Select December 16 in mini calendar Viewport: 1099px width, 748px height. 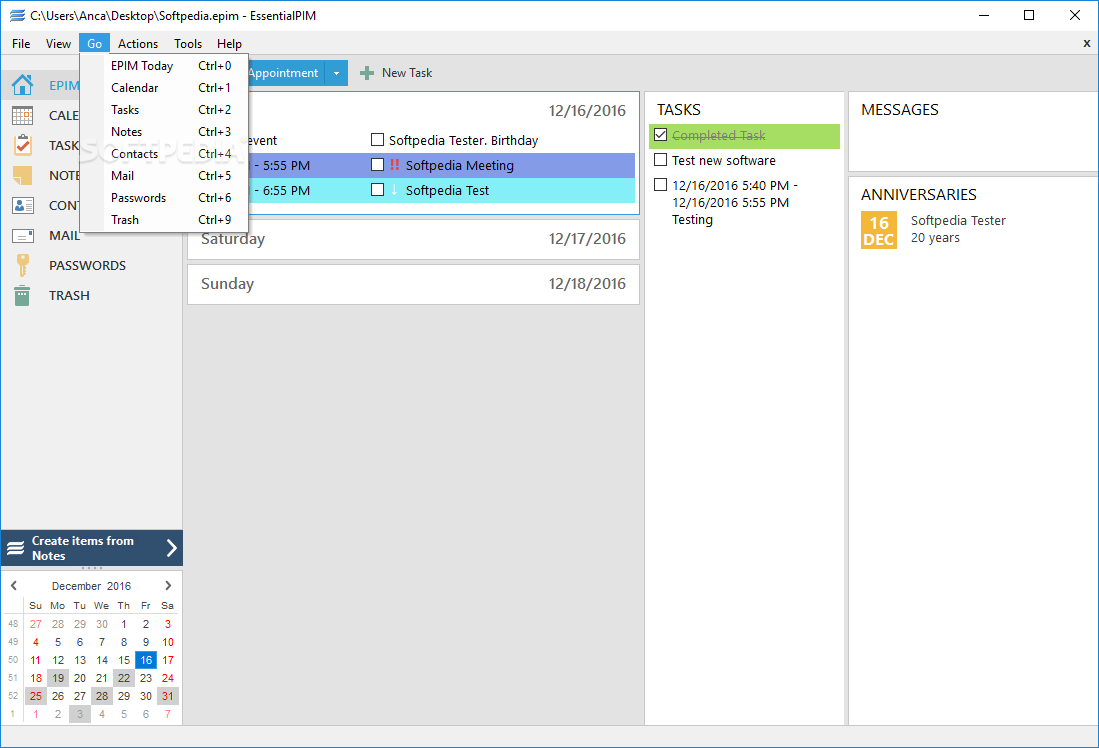tap(146, 660)
